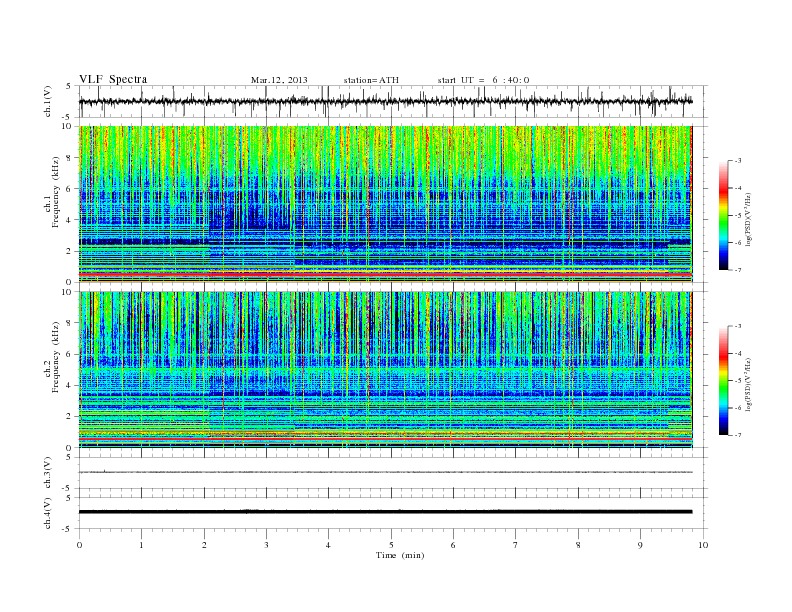Viewport: 792px width, 612px height.
Task: Click the "4" kHz tick of ch.1 spectrogram
Action: point(69,220)
